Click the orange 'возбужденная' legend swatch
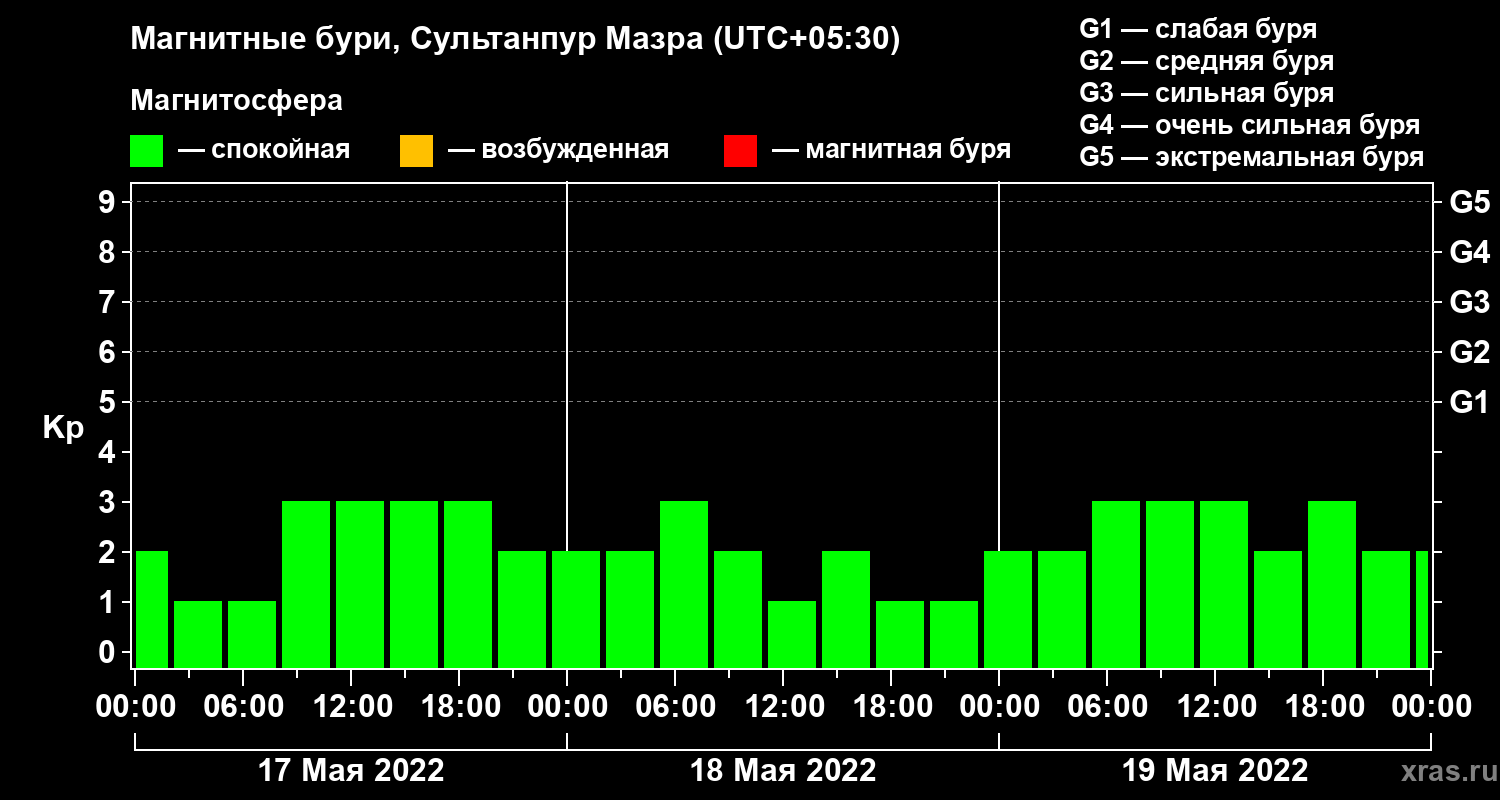Viewport: 1500px width, 800px height. tap(416, 151)
